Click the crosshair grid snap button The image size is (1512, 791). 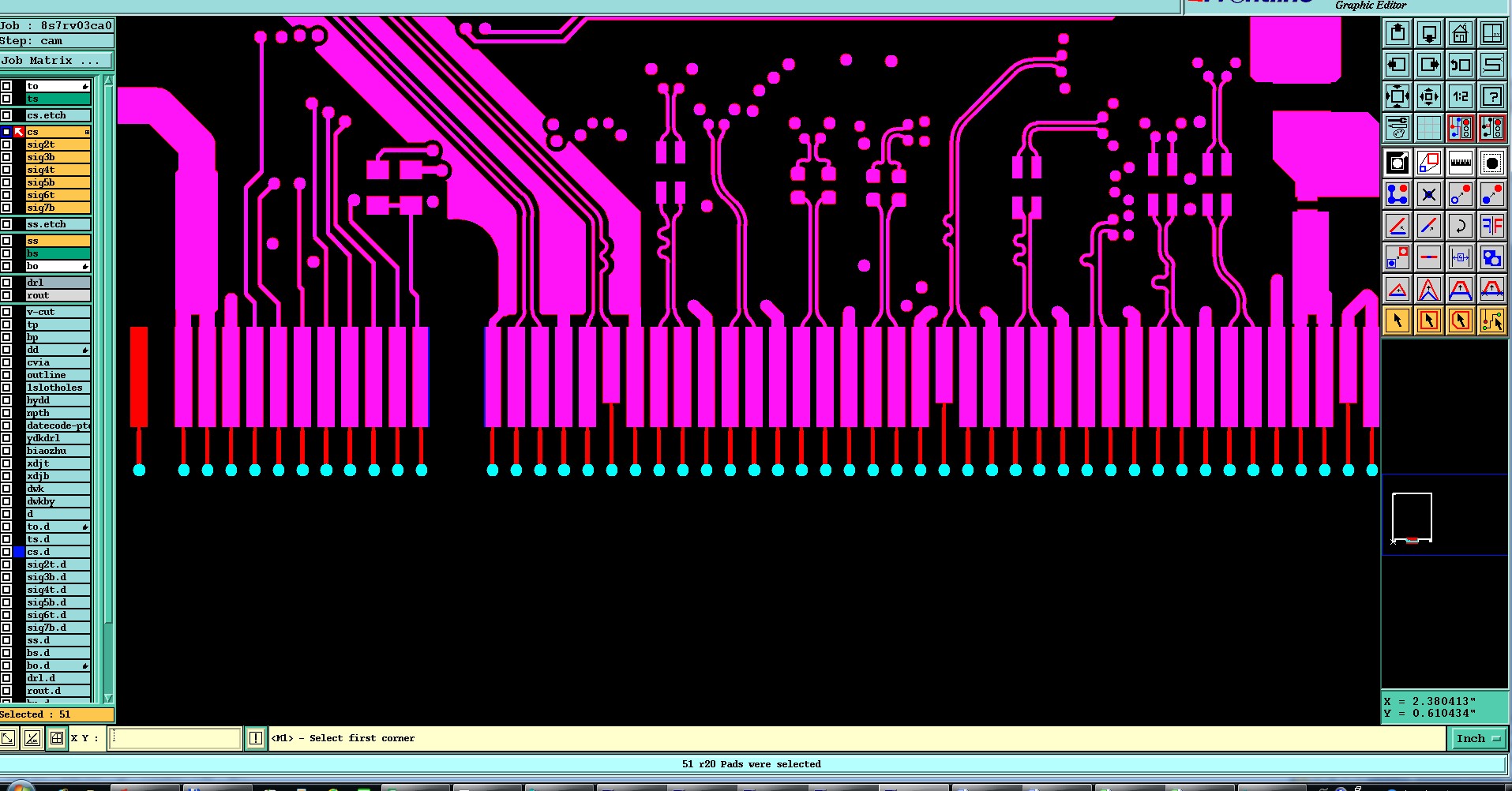coord(57,738)
